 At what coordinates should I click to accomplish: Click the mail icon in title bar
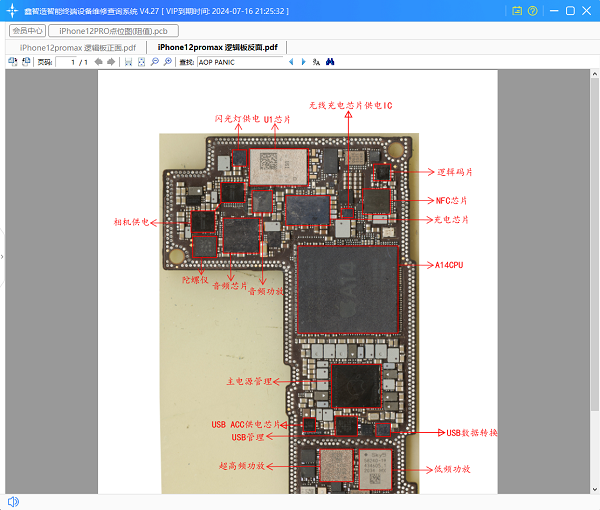[x=516, y=11]
